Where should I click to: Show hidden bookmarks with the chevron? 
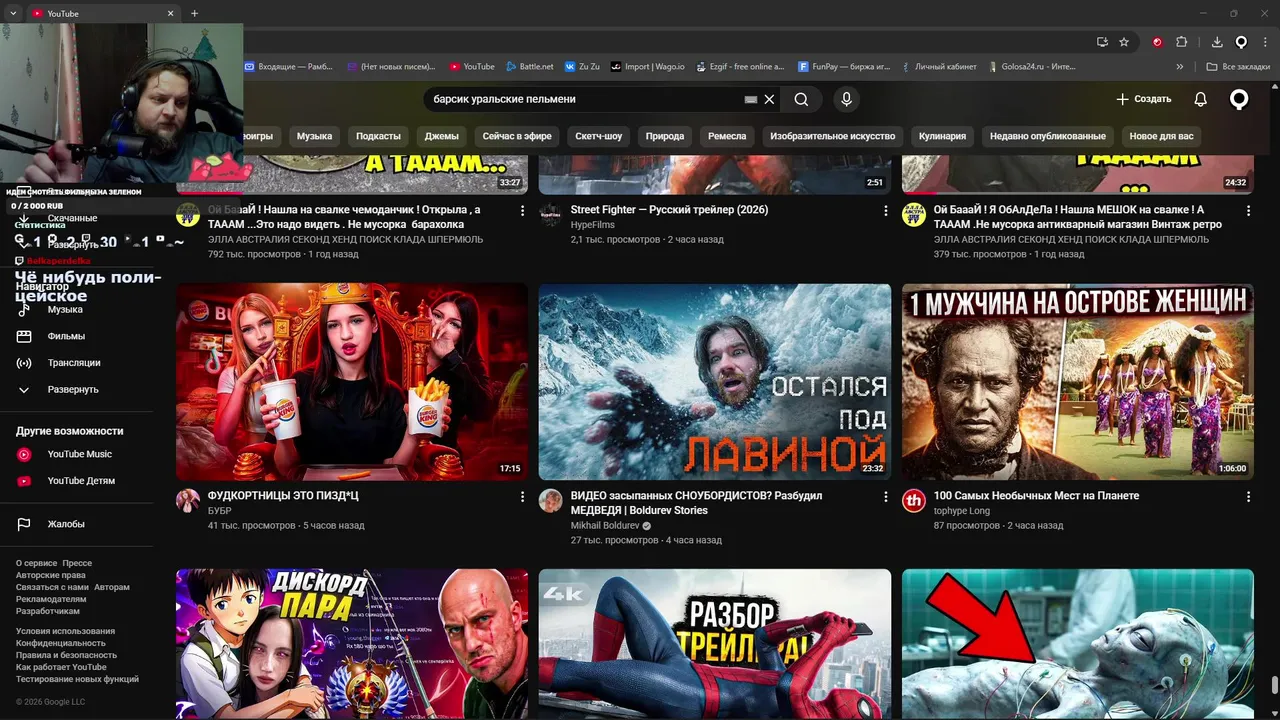[x=1180, y=67]
